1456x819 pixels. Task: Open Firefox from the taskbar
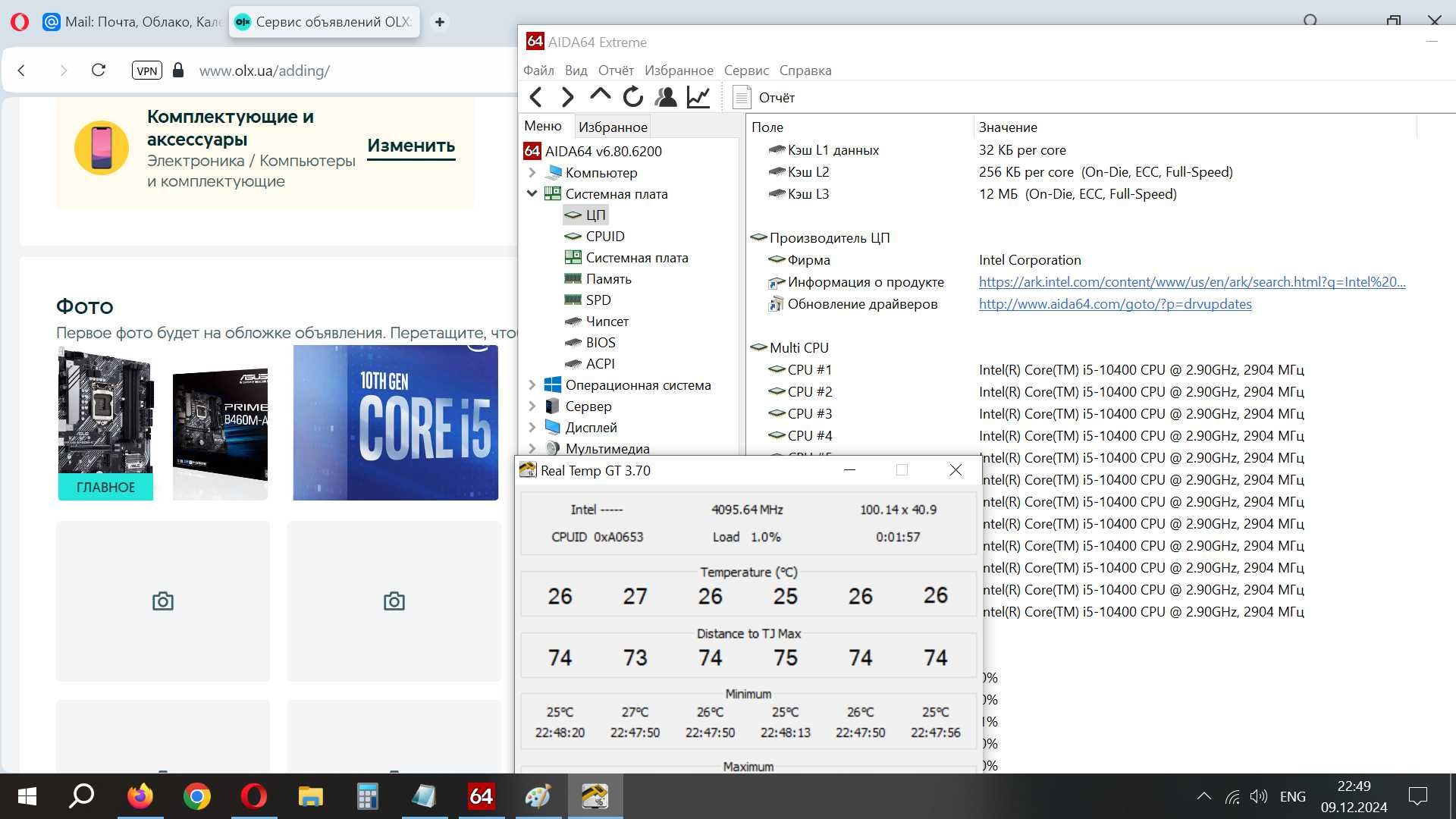pyautogui.click(x=140, y=796)
